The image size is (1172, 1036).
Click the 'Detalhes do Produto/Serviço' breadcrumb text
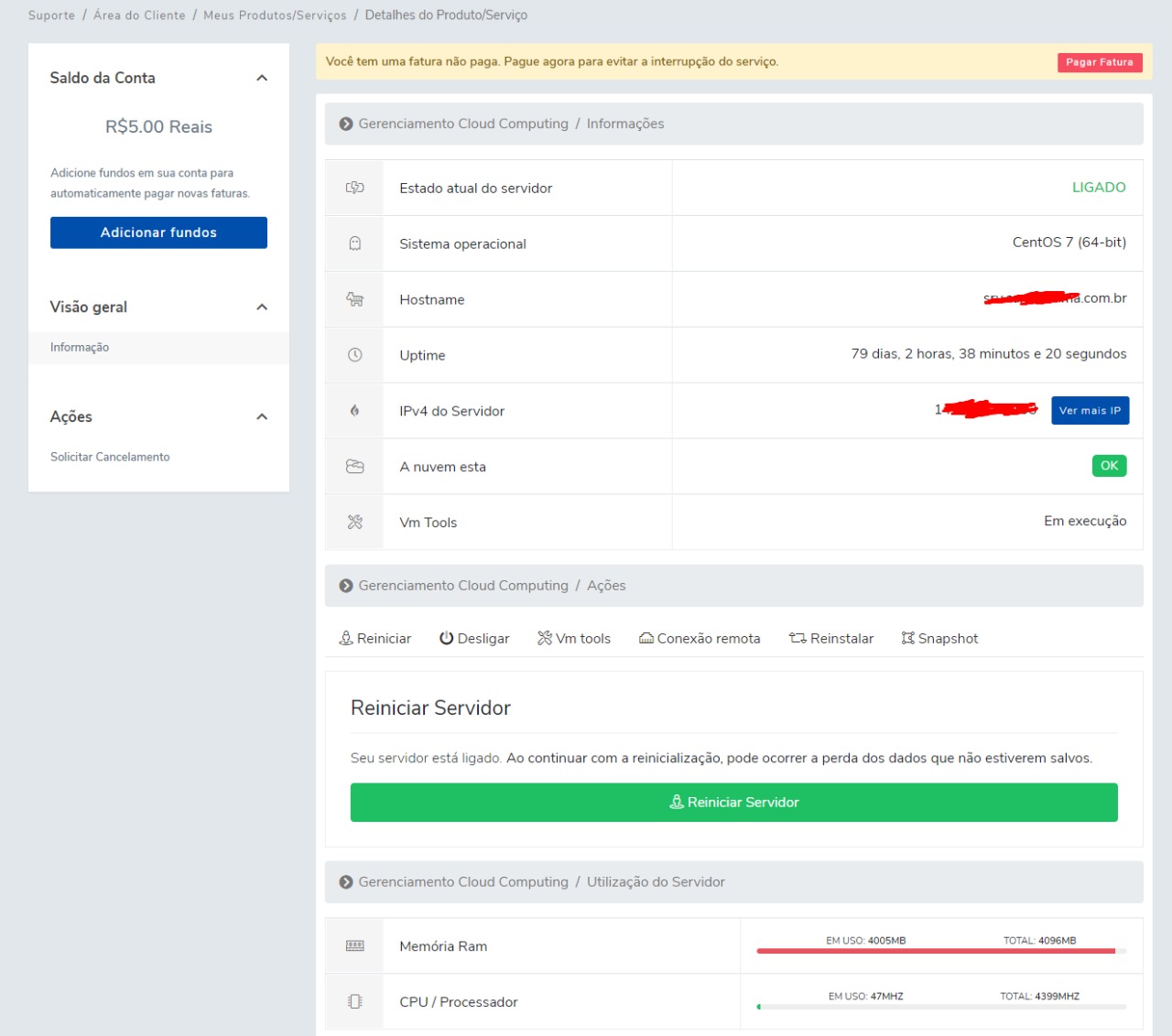pos(446,16)
